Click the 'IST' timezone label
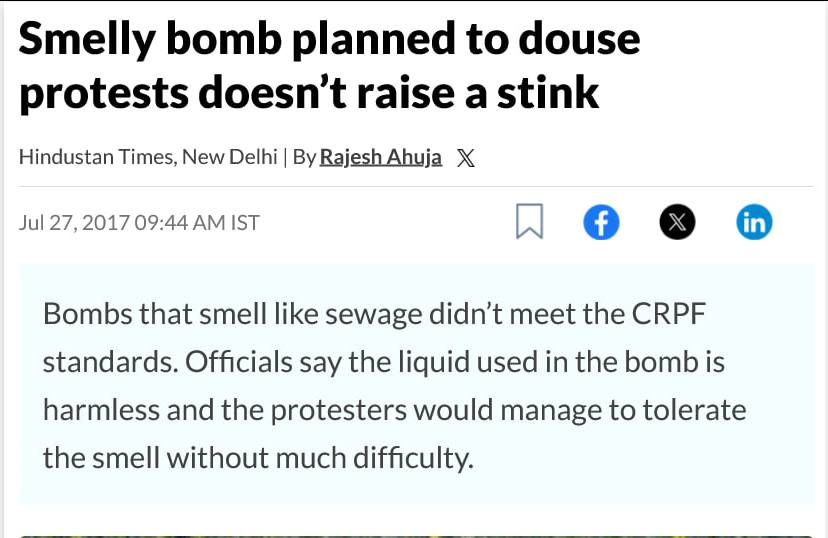The width and height of the screenshot is (828, 538). [245, 222]
